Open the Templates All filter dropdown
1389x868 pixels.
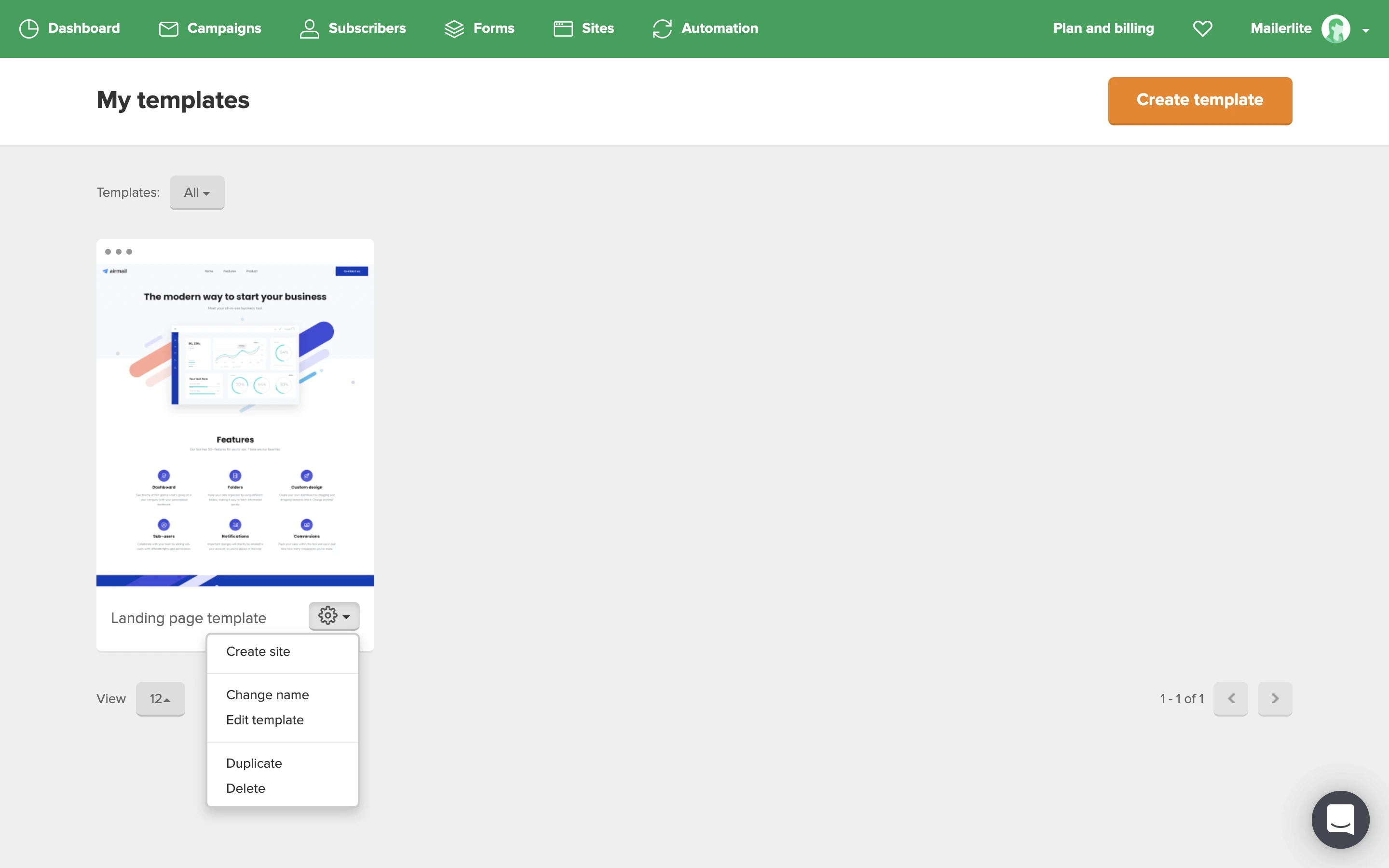(x=197, y=192)
